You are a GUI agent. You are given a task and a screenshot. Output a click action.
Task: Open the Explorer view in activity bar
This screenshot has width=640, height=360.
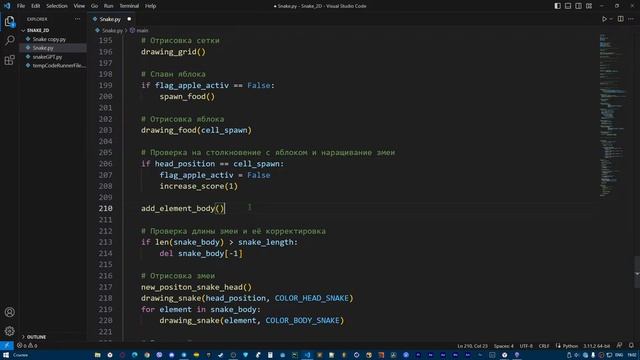(9, 21)
